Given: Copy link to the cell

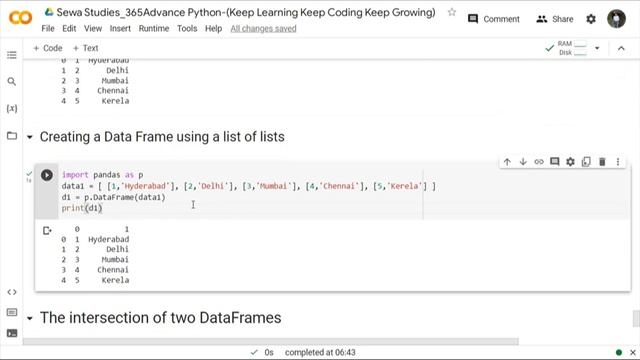Looking at the screenshot, I should (539, 162).
